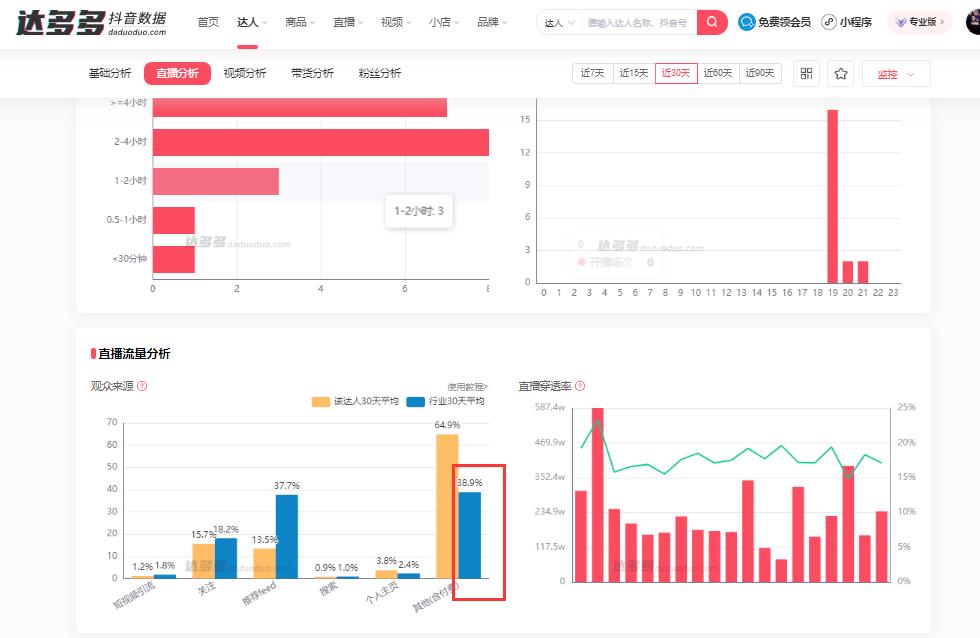
Task: Click help icon beside 直播穿透率
Action: click(580, 386)
